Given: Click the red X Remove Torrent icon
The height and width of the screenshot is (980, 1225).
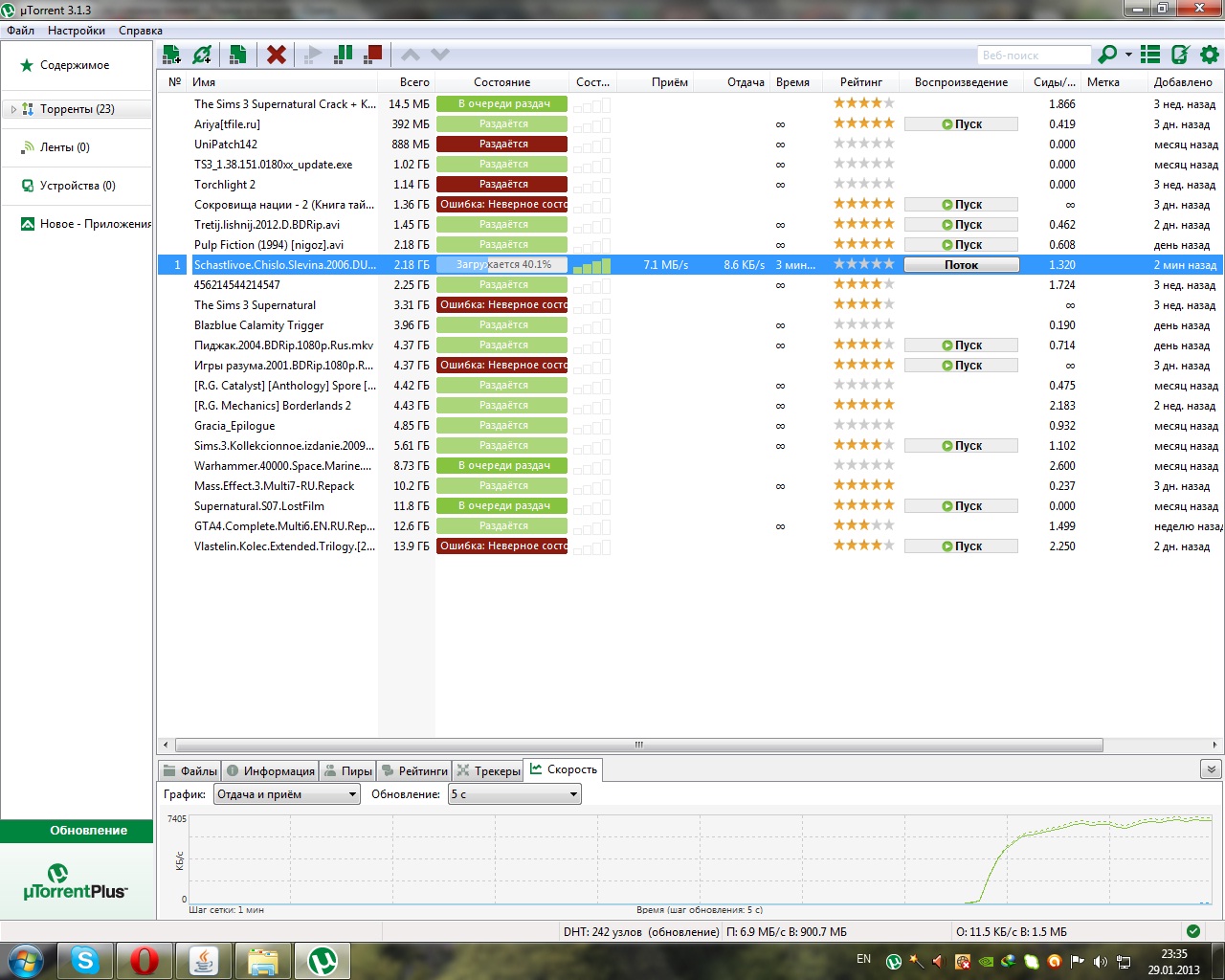Looking at the screenshot, I should [x=277, y=55].
